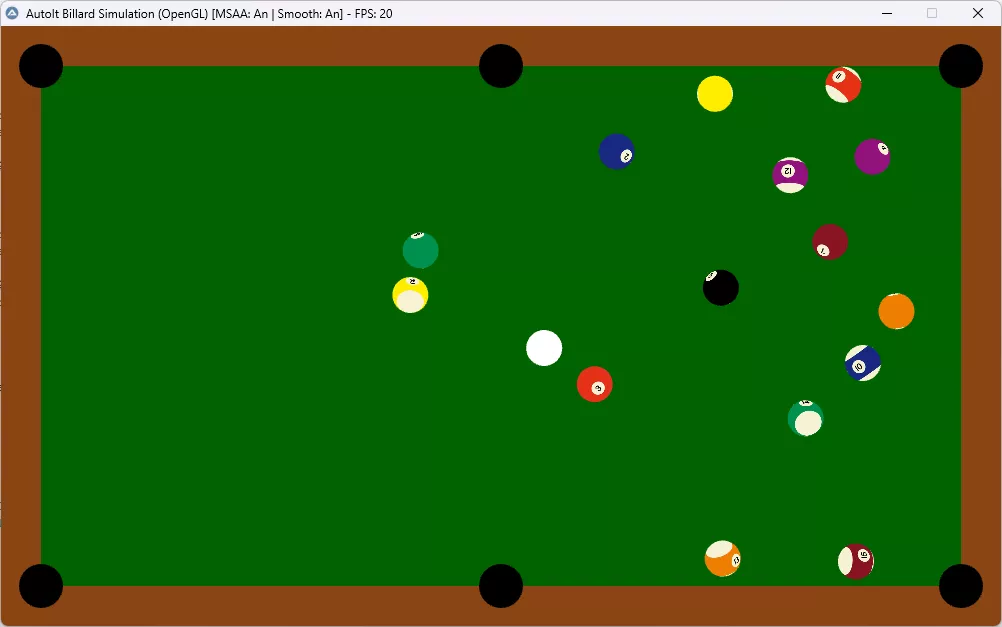Select the black 8-ball
This screenshot has width=1002, height=627.
tap(721, 288)
